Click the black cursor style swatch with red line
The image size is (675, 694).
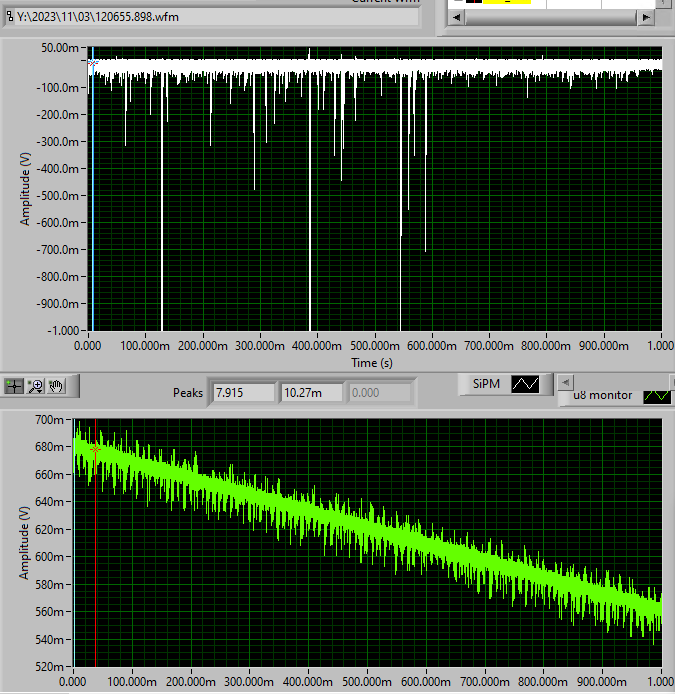474,2
